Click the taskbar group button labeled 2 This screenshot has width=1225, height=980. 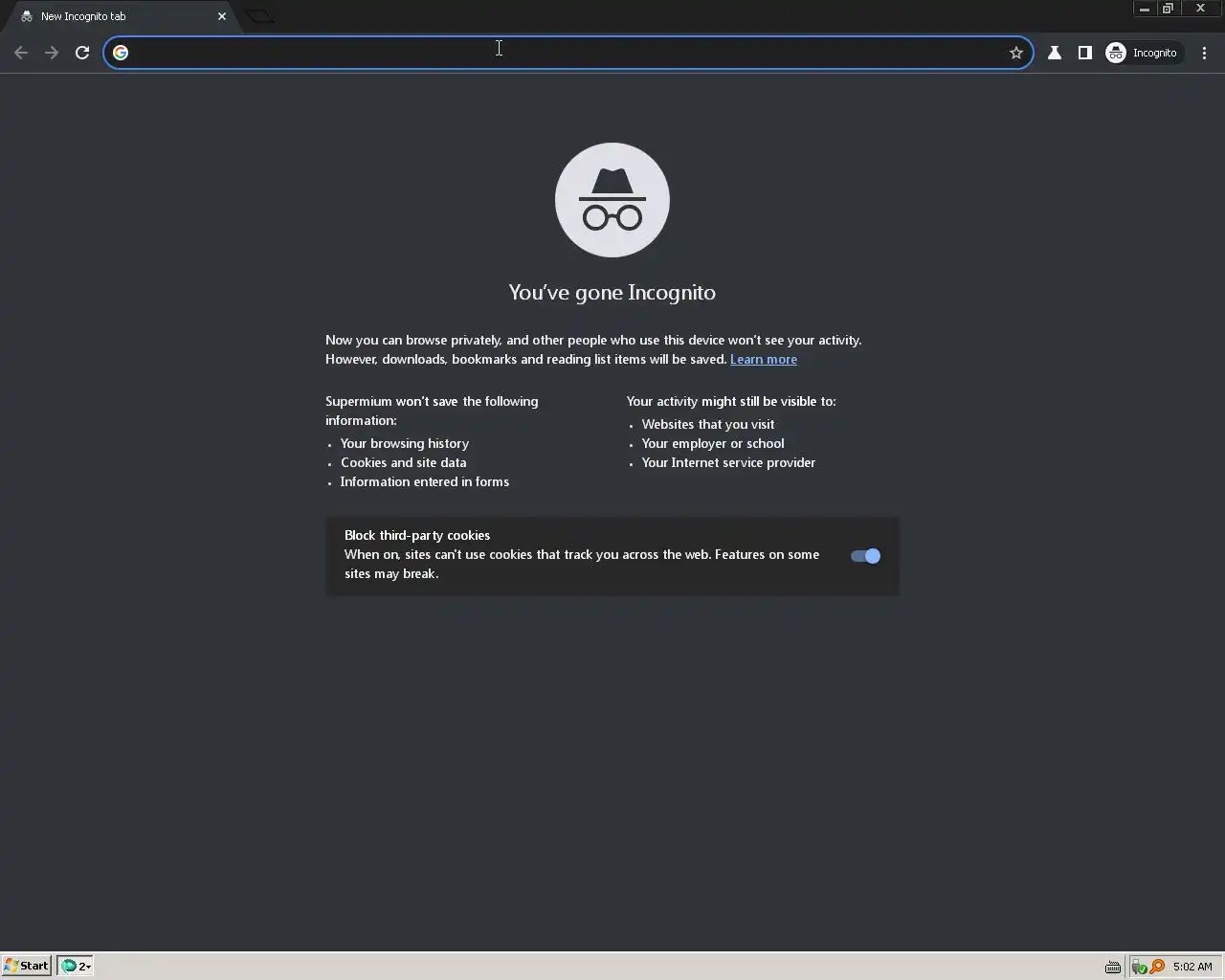(x=76, y=966)
